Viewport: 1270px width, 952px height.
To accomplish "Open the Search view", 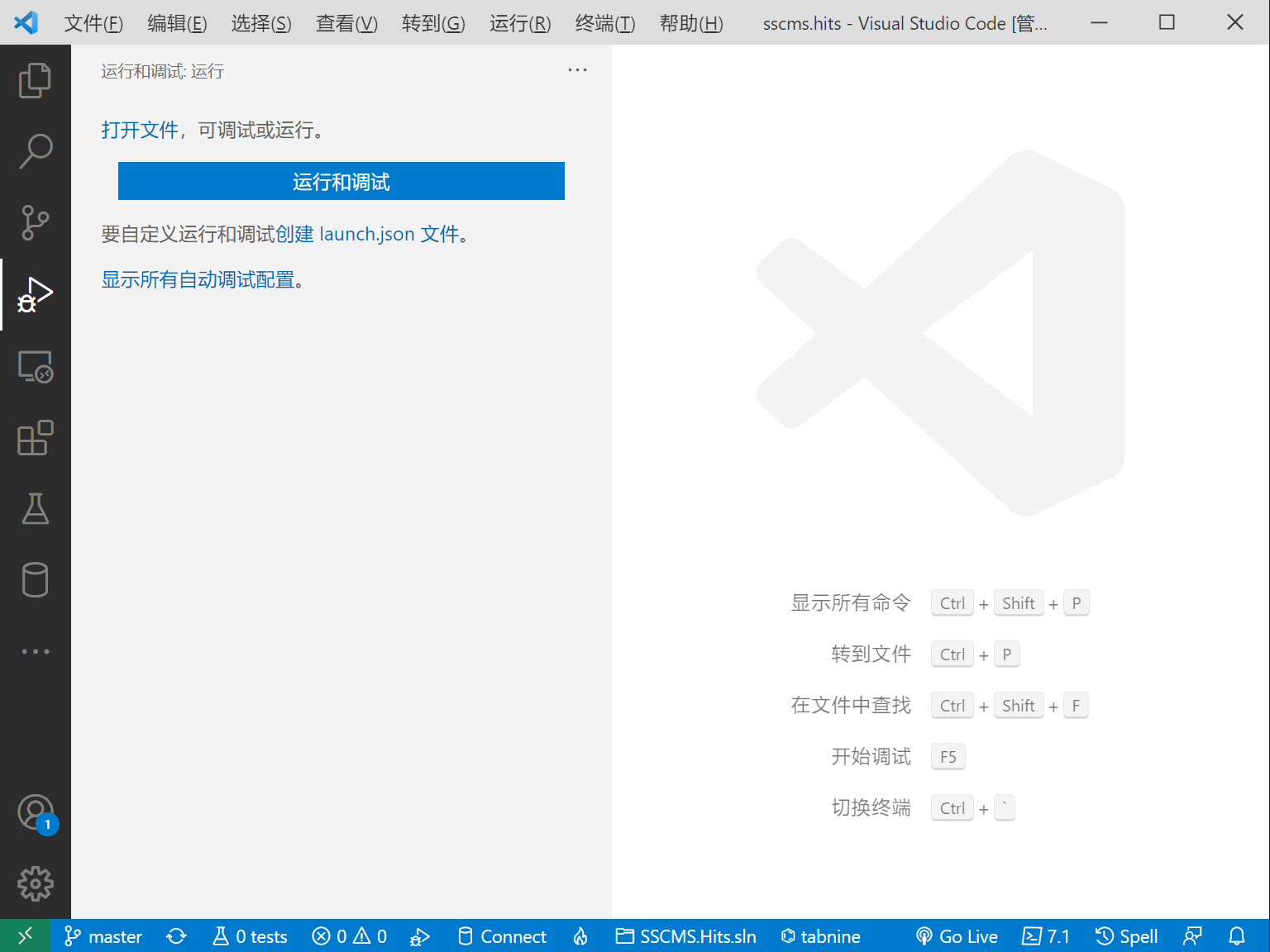I will pyautogui.click(x=35, y=150).
